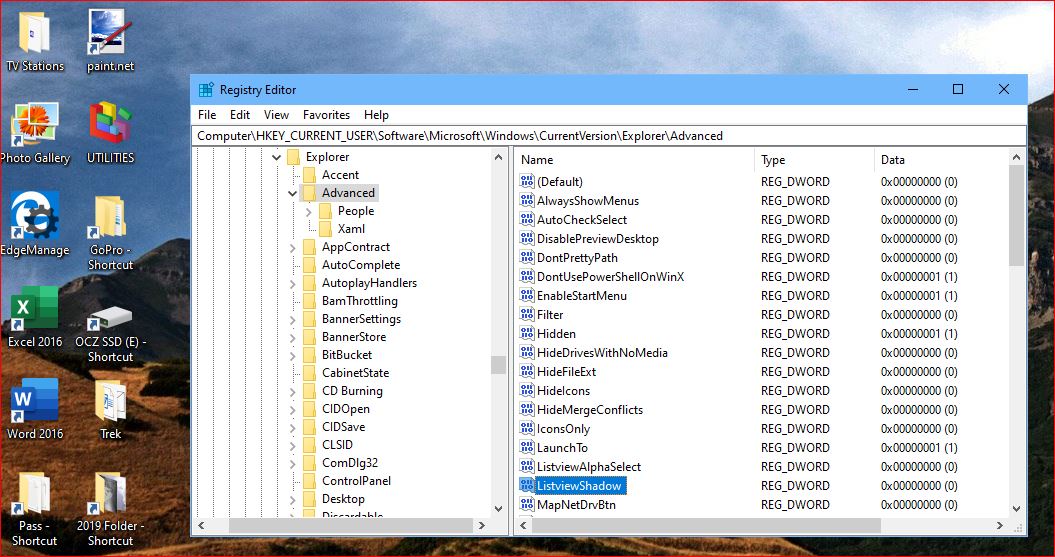
Task: Click the values pane horizontal scrollbar thumb
Action: coord(706,525)
